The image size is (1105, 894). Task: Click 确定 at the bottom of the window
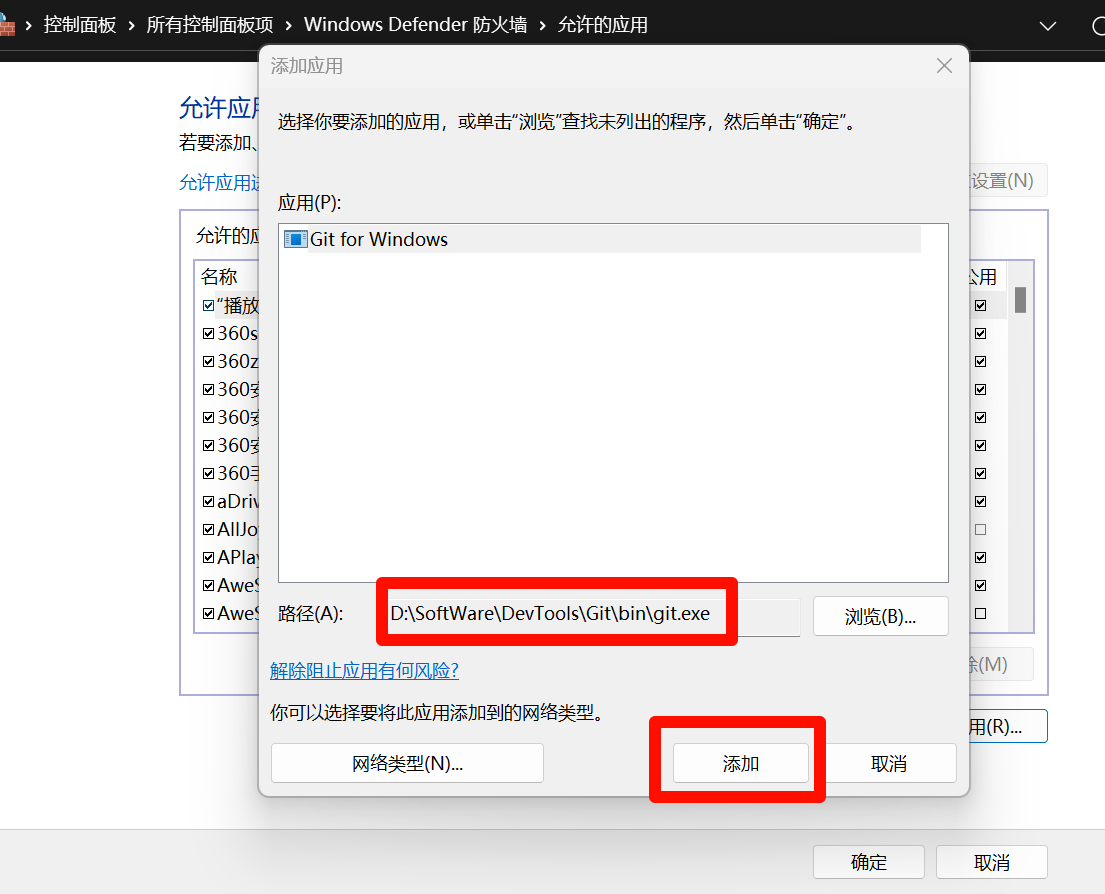(x=868, y=862)
